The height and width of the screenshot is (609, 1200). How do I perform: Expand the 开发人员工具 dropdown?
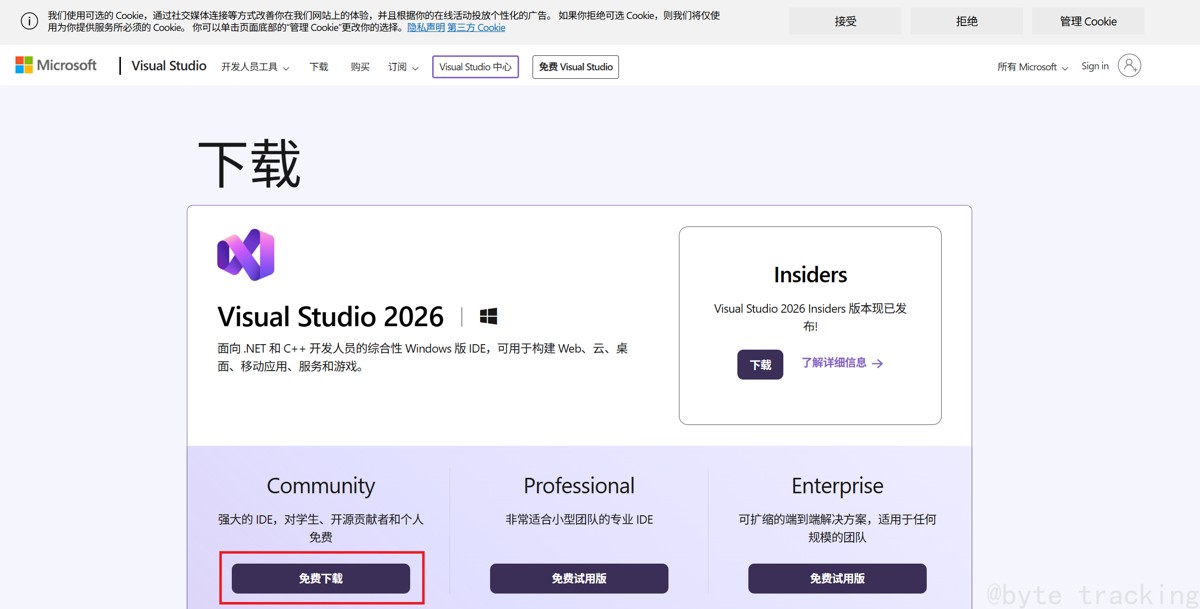pyautogui.click(x=253, y=66)
